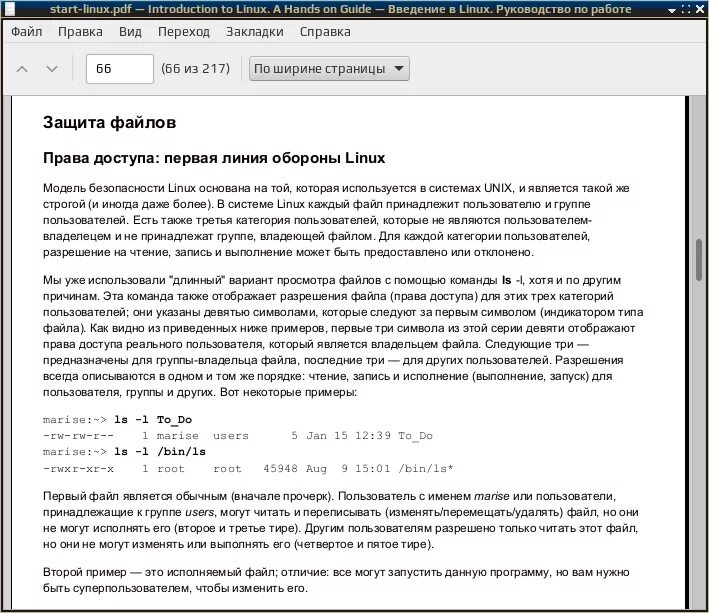Screen dimensions: 709x613
Task: Open the Вид menu
Action: point(130,32)
